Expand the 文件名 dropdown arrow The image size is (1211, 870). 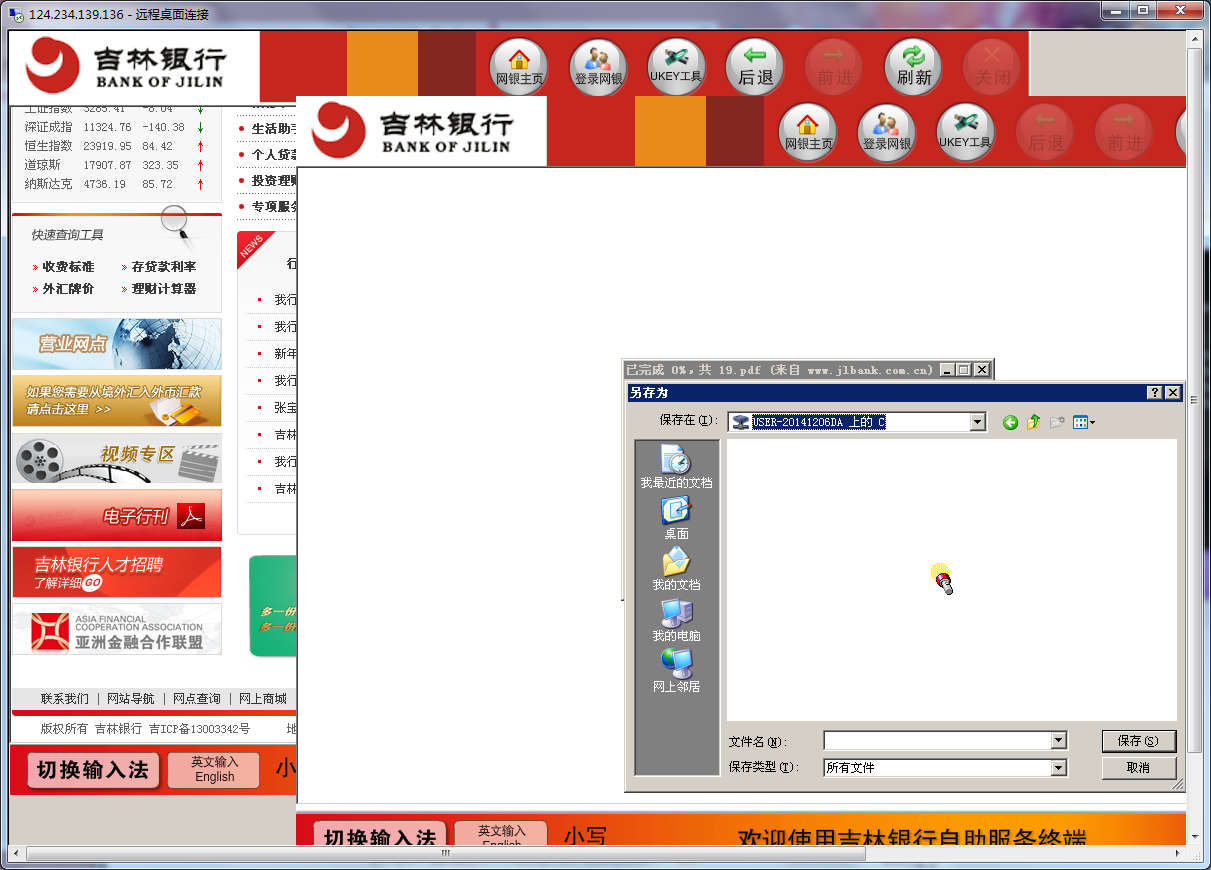1059,741
